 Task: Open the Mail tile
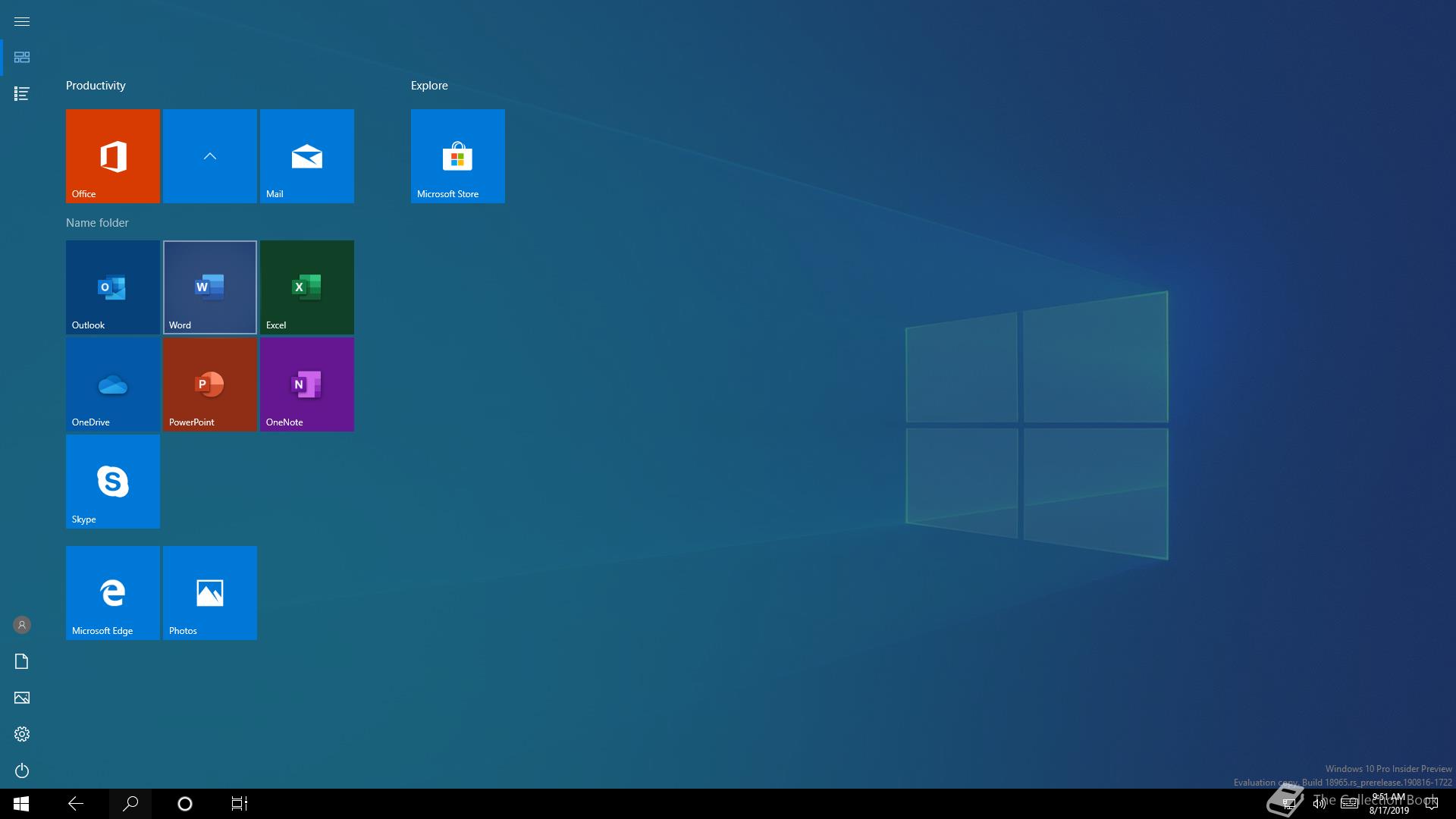307,156
